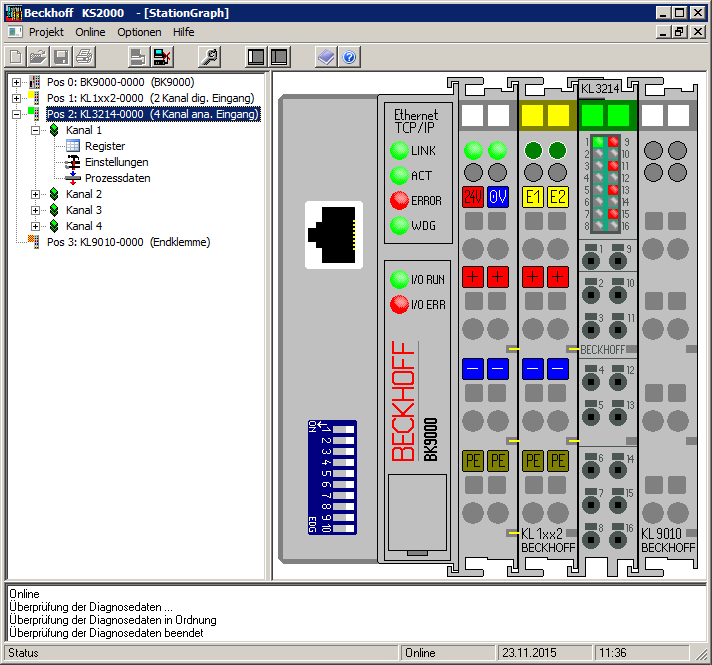The image size is (712, 665).
Task: Click the red 24V terminal label
Action: point(473,197)
